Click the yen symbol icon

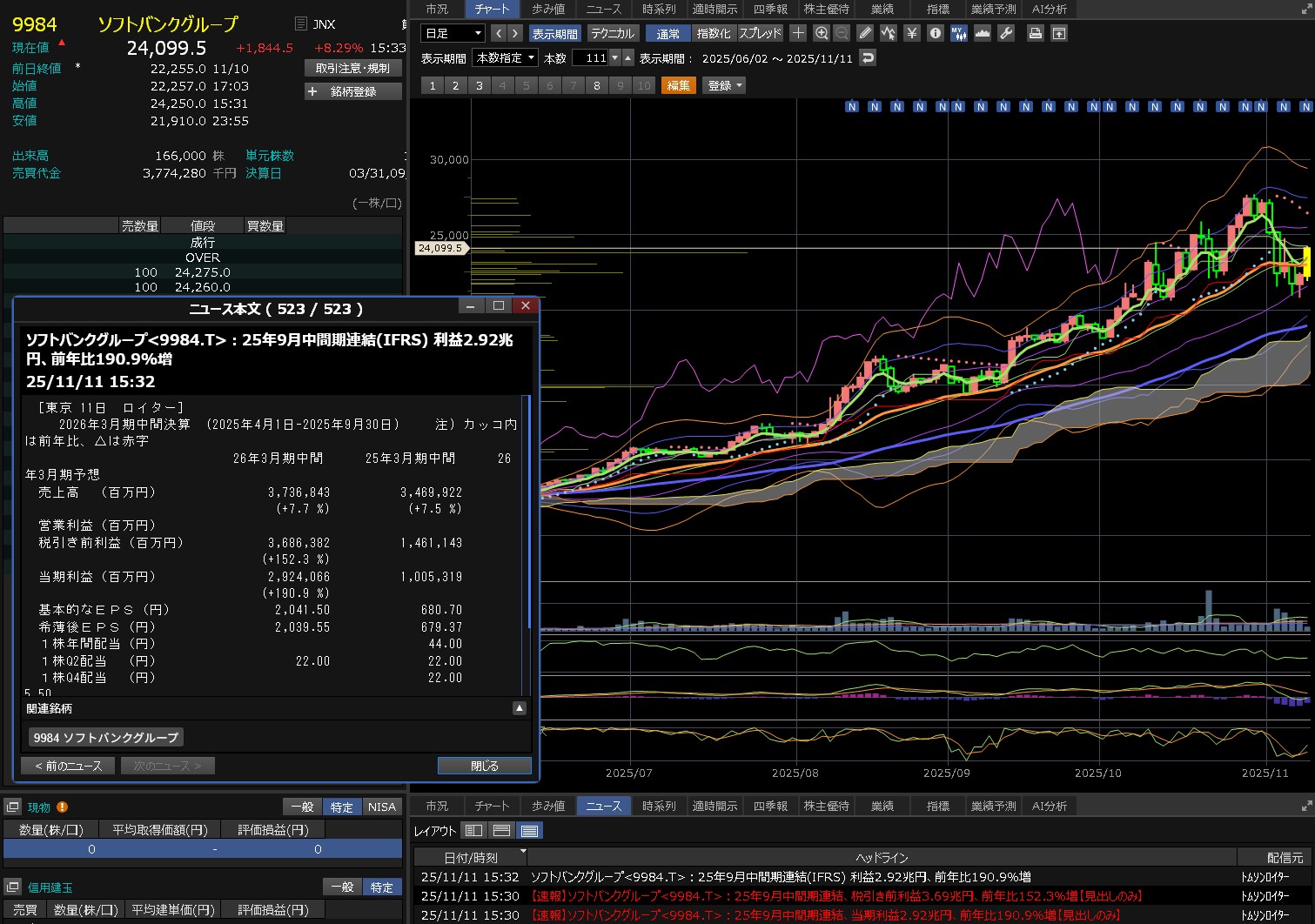click(911, 33)
